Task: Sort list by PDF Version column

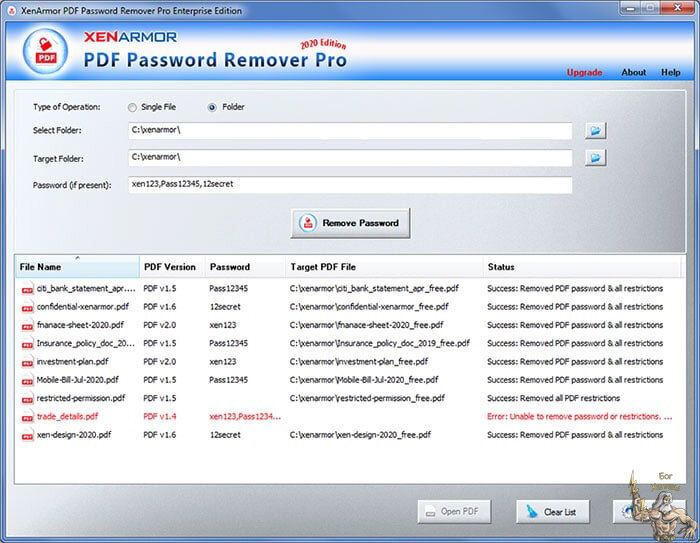Action: [x=172, y=267]
